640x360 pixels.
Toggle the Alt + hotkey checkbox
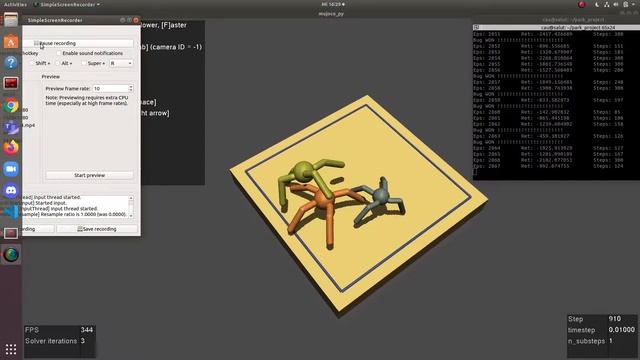point(58,63)
